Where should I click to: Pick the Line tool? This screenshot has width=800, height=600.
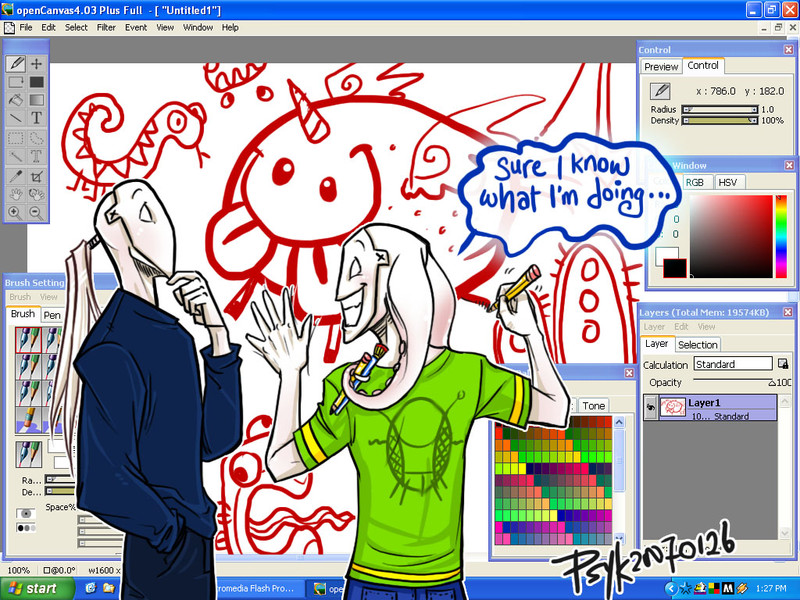(16, 118)
